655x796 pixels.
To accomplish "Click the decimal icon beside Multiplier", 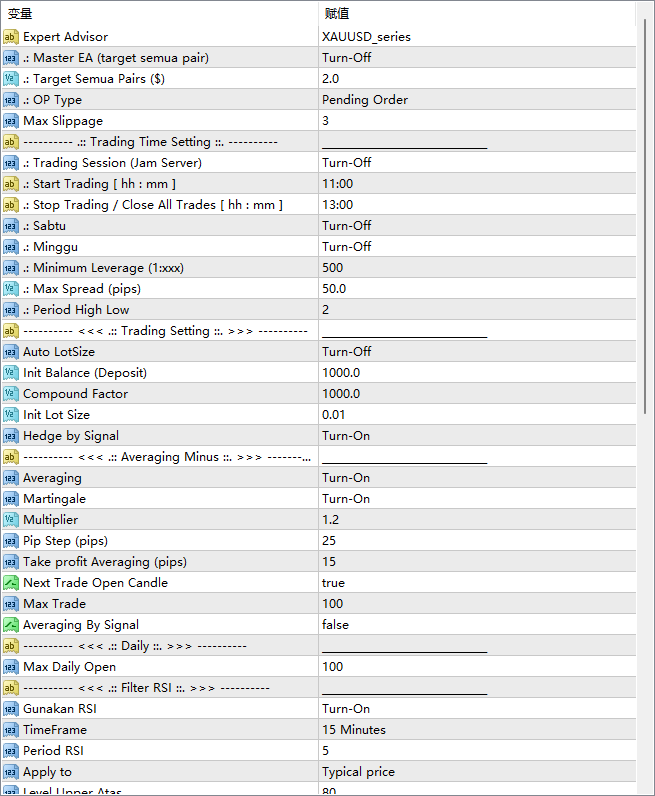I will pyautogui.click(x=11, y=520).
